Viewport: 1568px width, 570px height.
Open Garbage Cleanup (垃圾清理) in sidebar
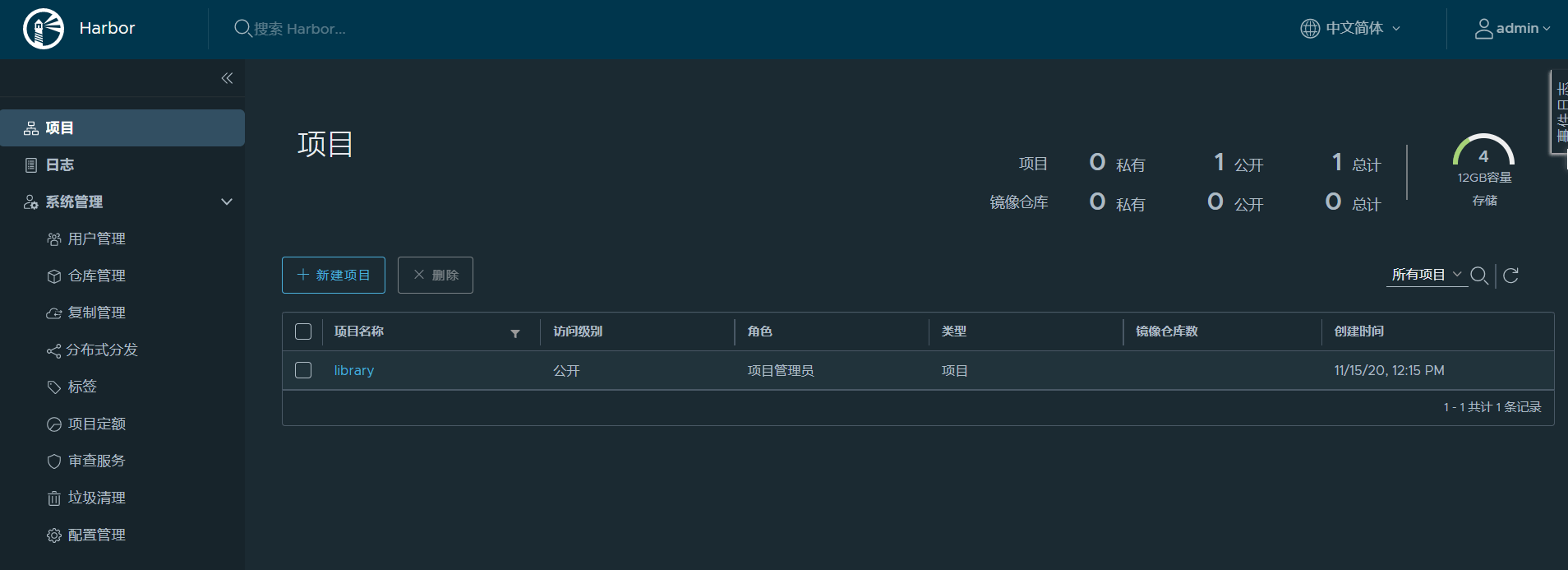pyautogui.click(x=96, y=498)
